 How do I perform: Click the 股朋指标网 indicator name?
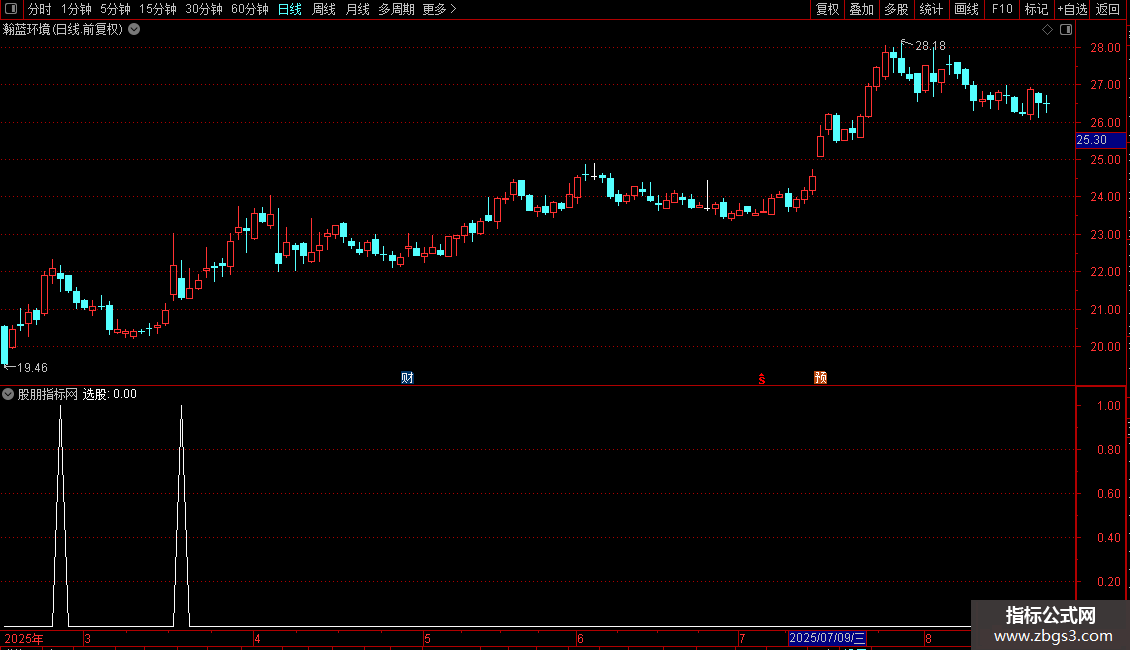click(48, 394)
